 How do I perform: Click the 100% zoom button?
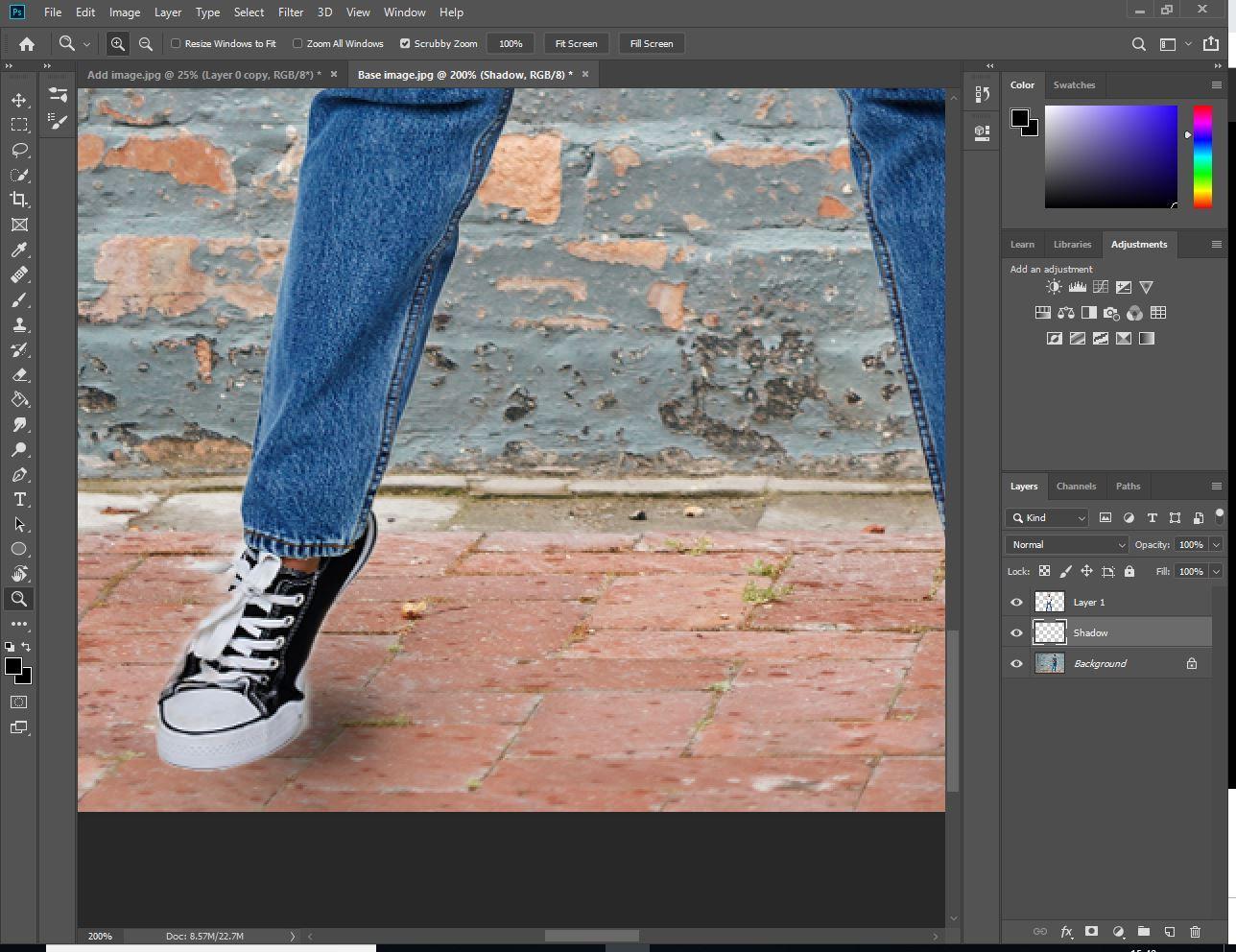pyautogui.click(x=511, y=43)
